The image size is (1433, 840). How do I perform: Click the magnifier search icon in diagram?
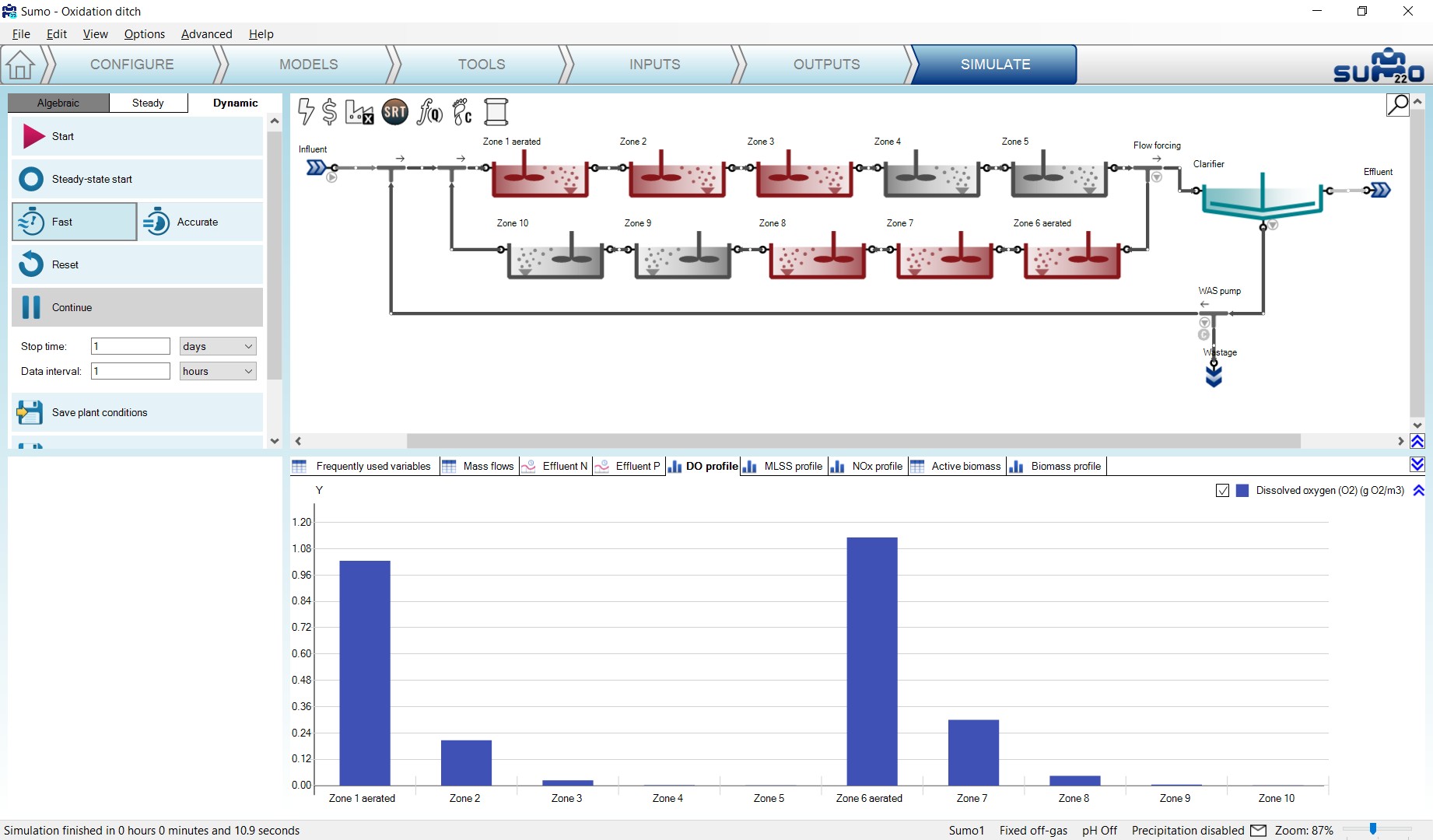click(1398, 104)
